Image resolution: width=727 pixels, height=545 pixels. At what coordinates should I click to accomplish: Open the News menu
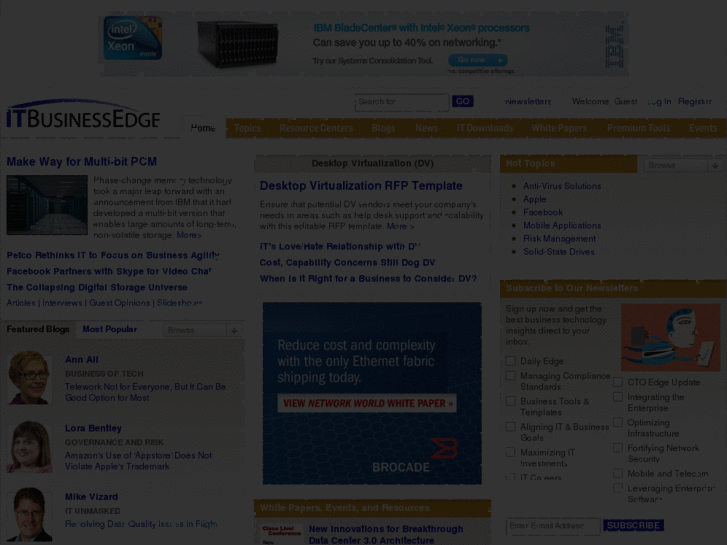tap(427, 128)
